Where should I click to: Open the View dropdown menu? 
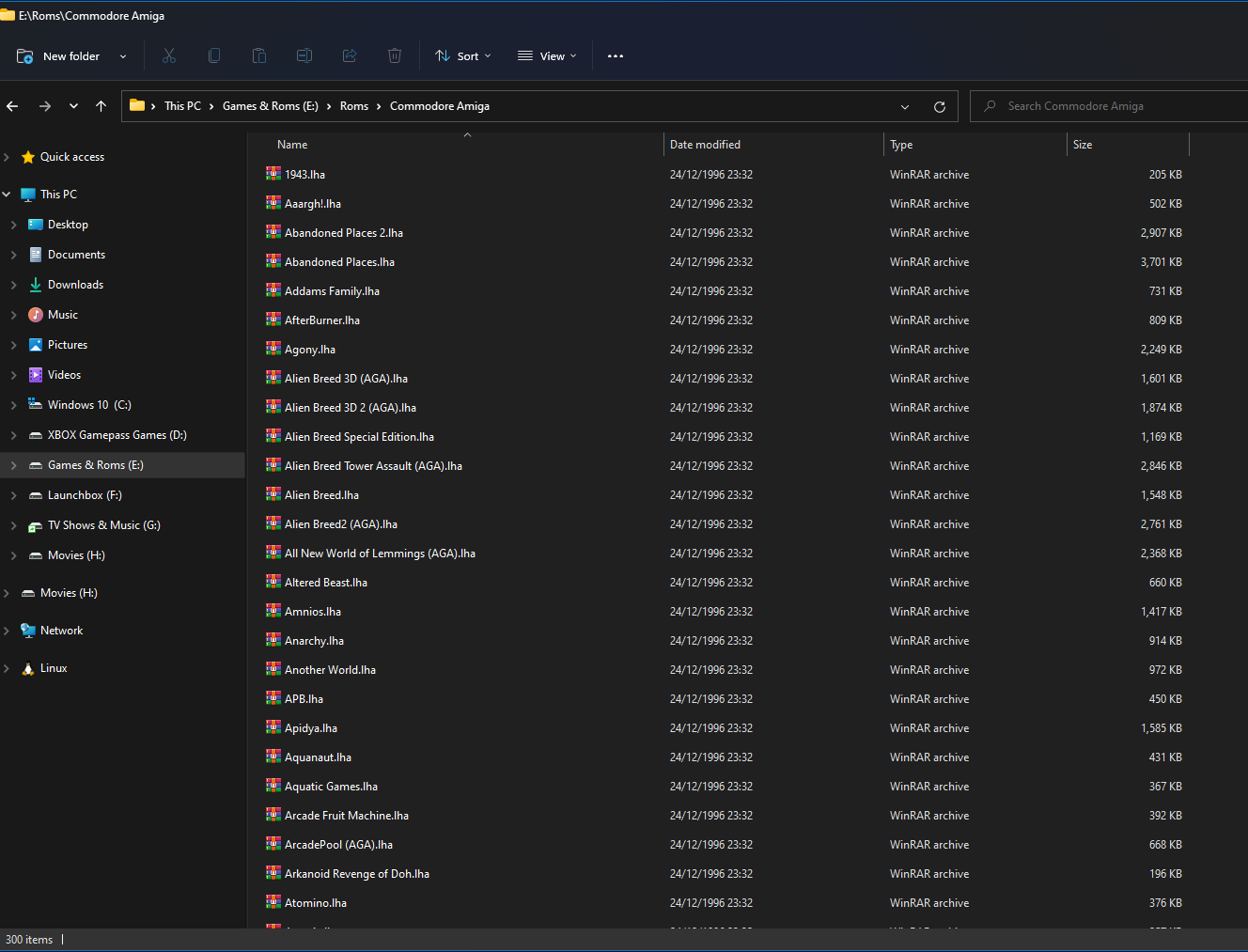coord(547,56)
